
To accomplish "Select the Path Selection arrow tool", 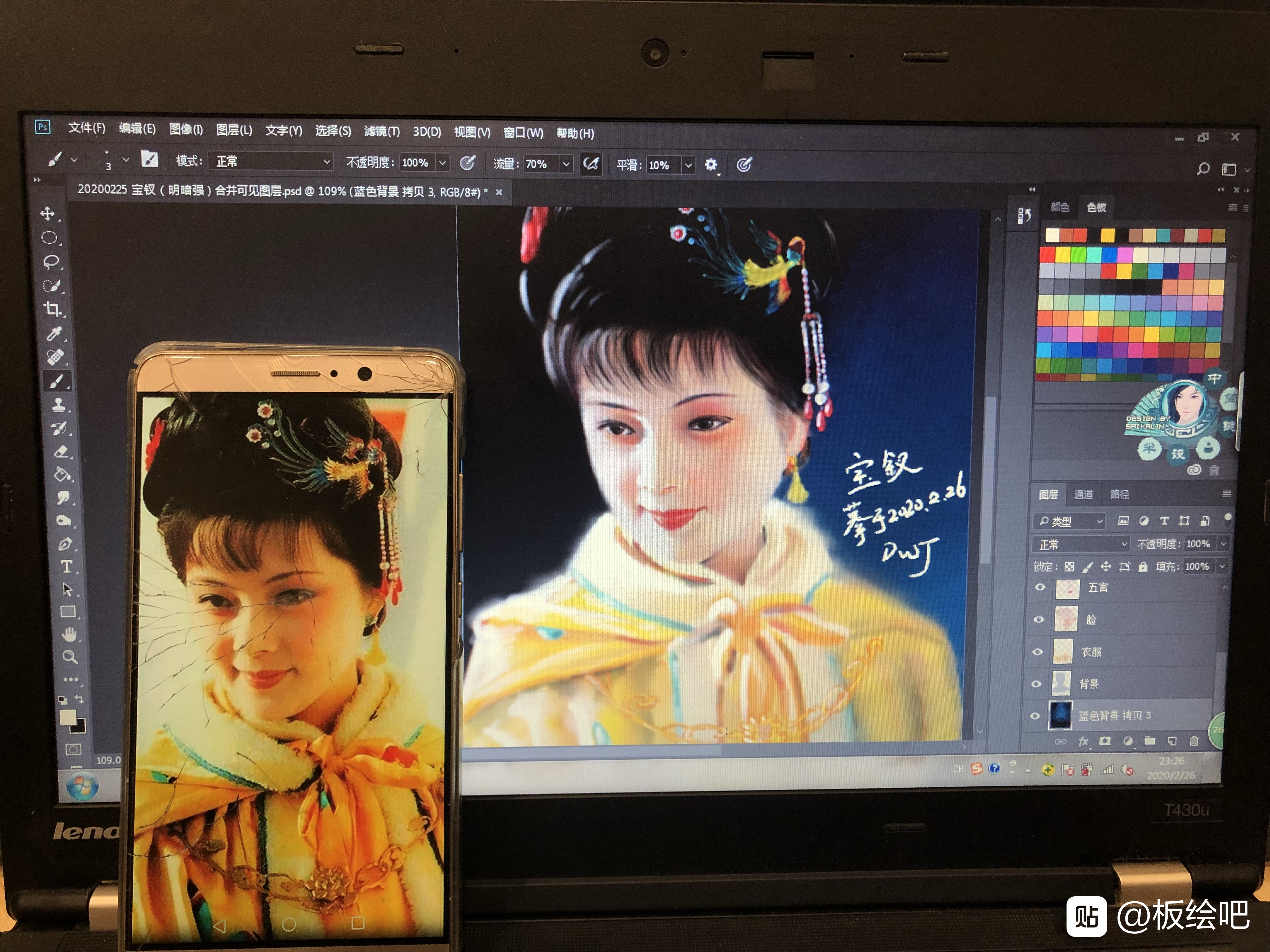I will click(67, 589).
